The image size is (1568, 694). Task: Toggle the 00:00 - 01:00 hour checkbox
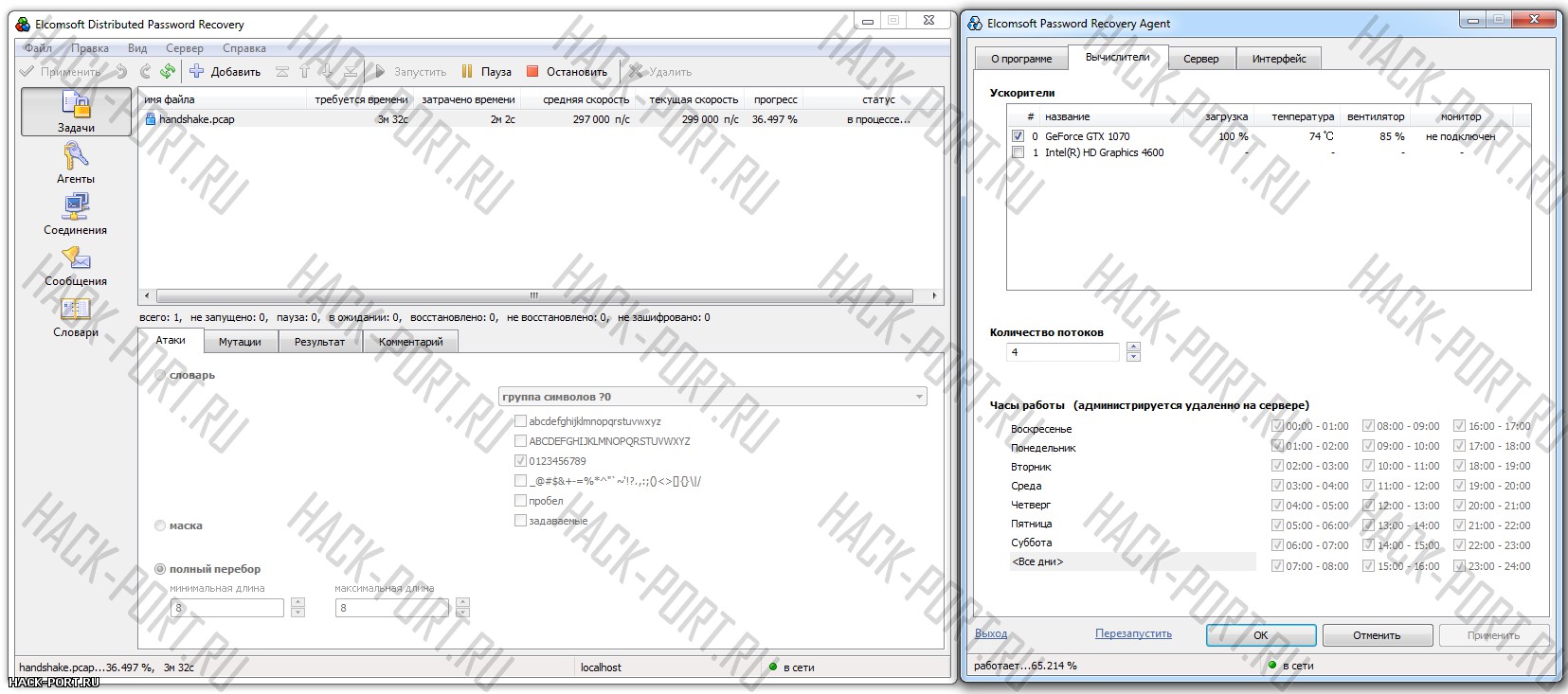click(1277, 426)
